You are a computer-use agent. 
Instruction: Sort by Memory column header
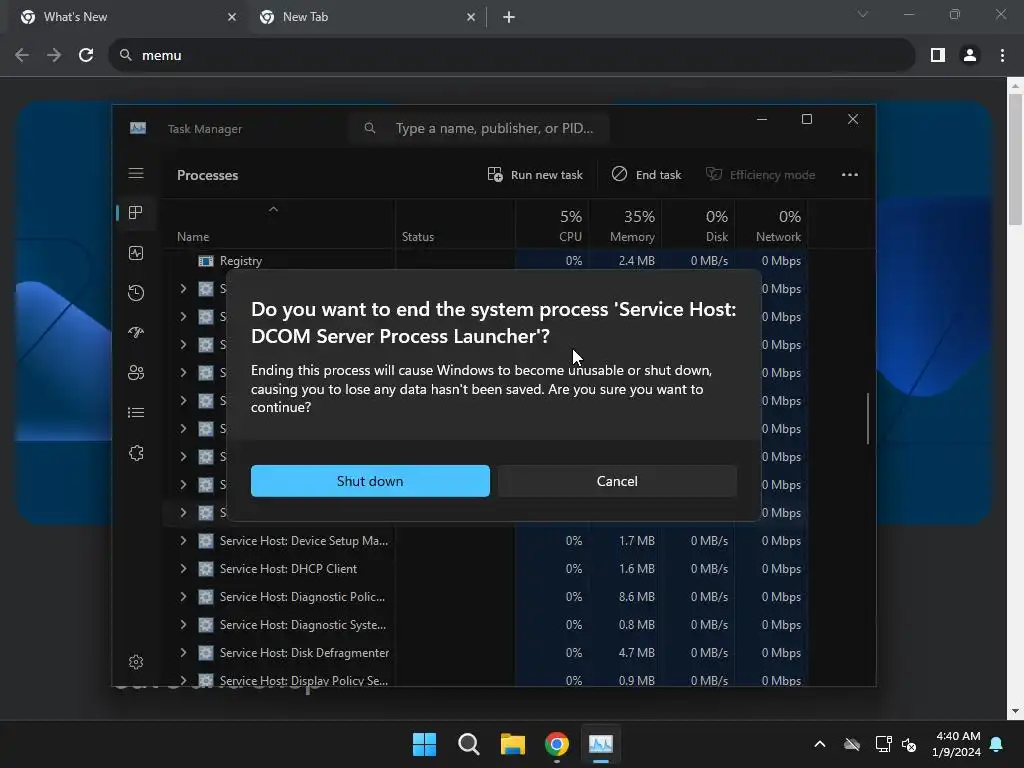(626, 225)
